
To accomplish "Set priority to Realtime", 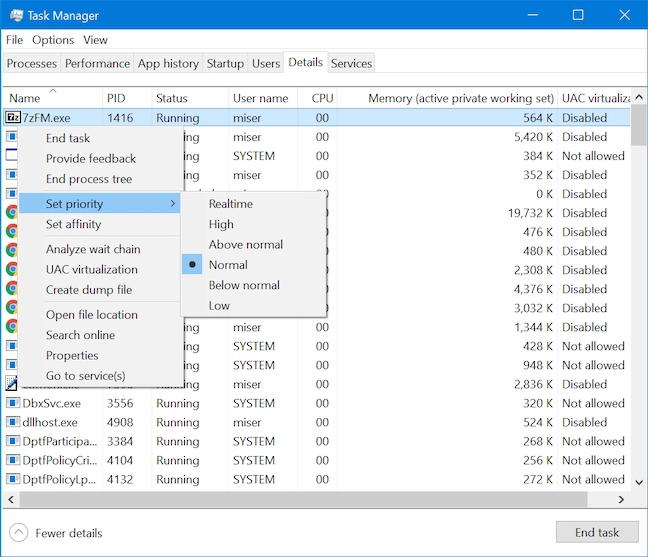I will point(231,204).
